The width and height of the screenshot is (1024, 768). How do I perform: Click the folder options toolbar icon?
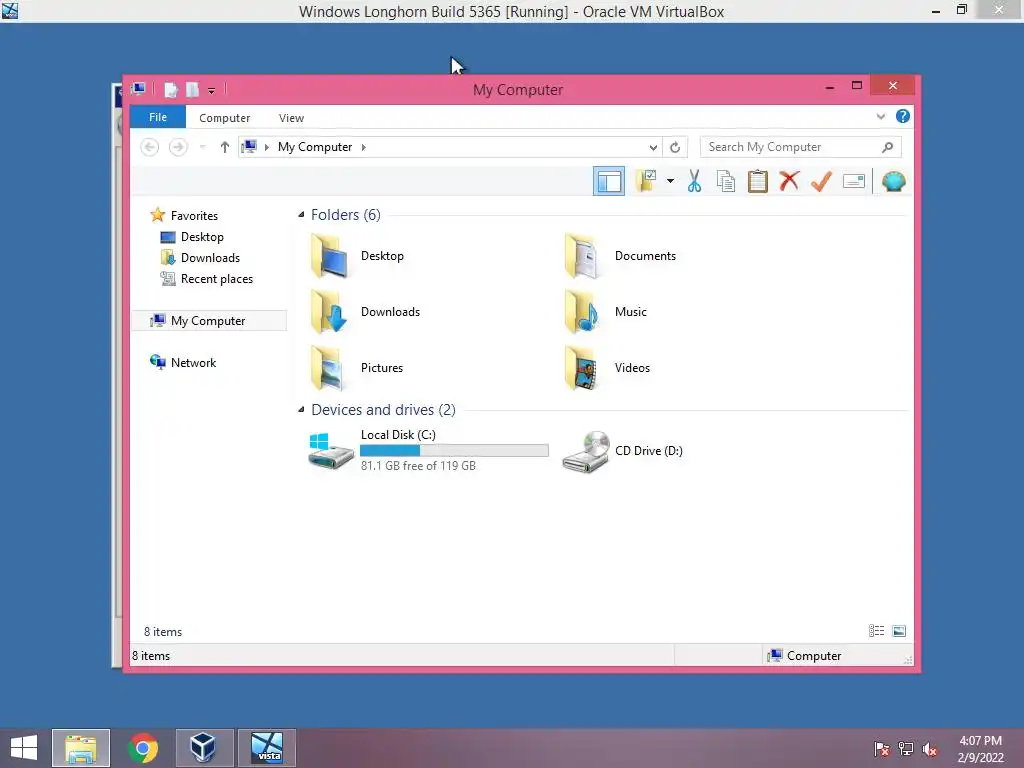click(647, 181)
